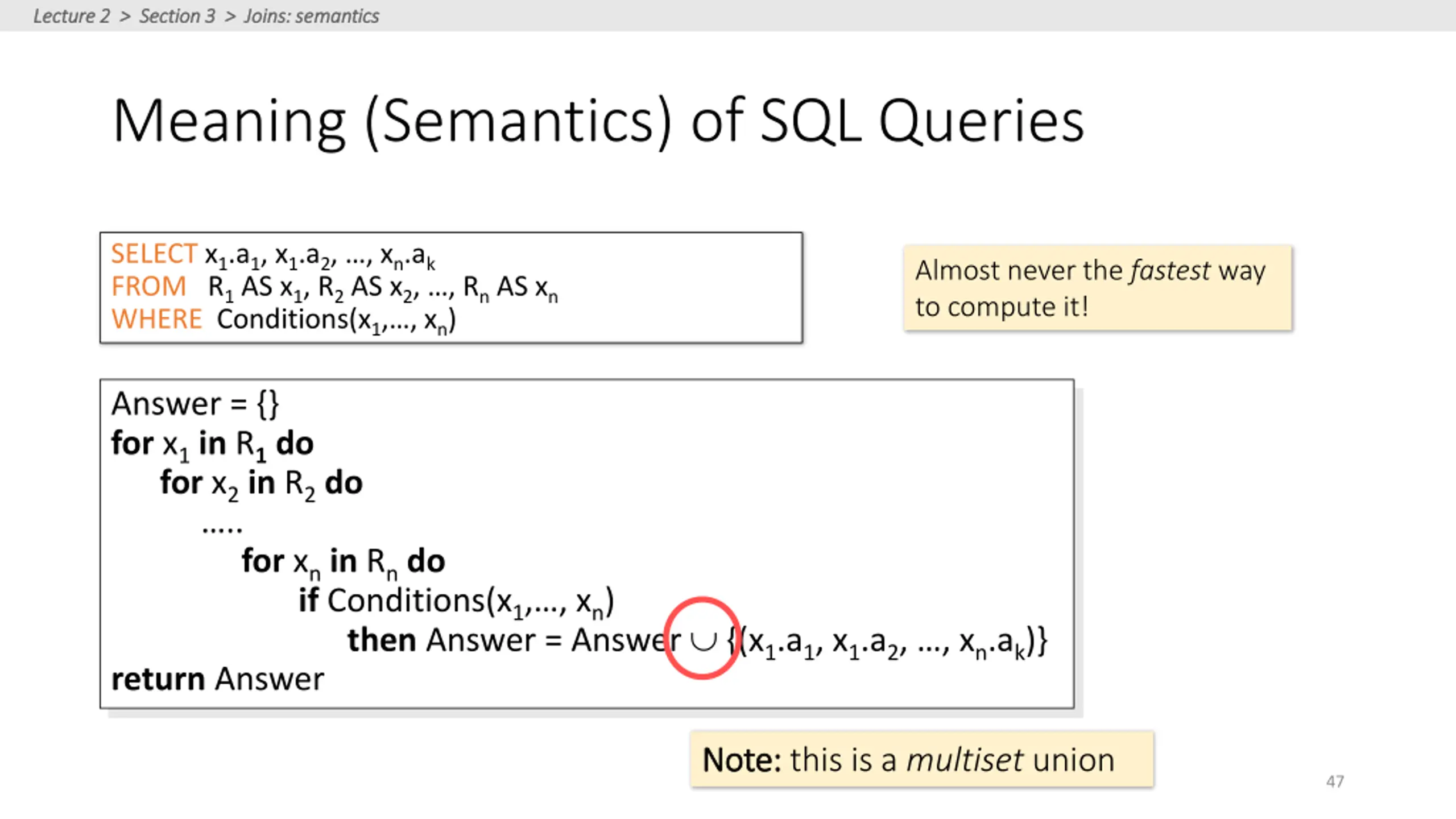Click the Answer = {} line
Viewport: 1456px width, 819px height.
(195, 404)
